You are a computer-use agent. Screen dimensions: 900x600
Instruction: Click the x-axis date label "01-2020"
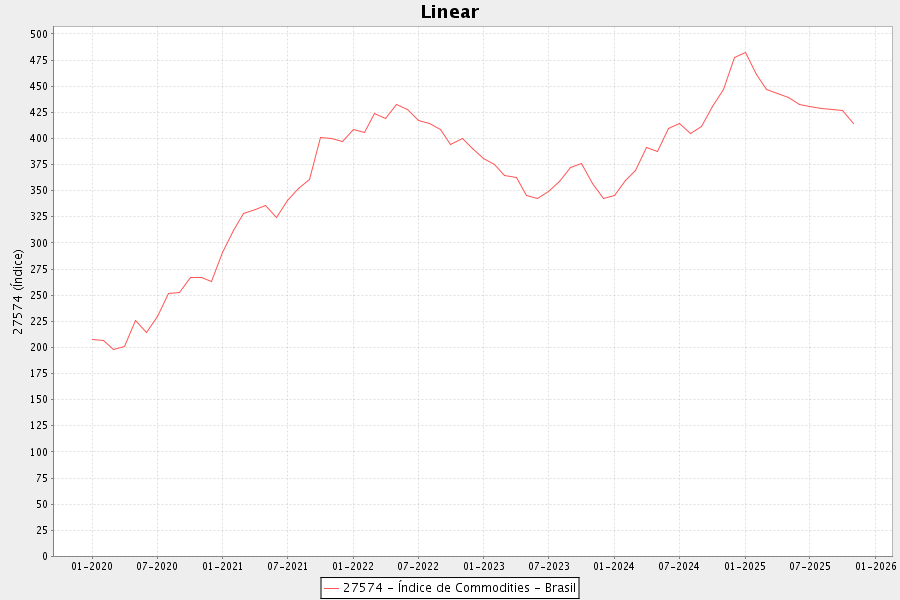pyautogui.click(x=92, y=567)
